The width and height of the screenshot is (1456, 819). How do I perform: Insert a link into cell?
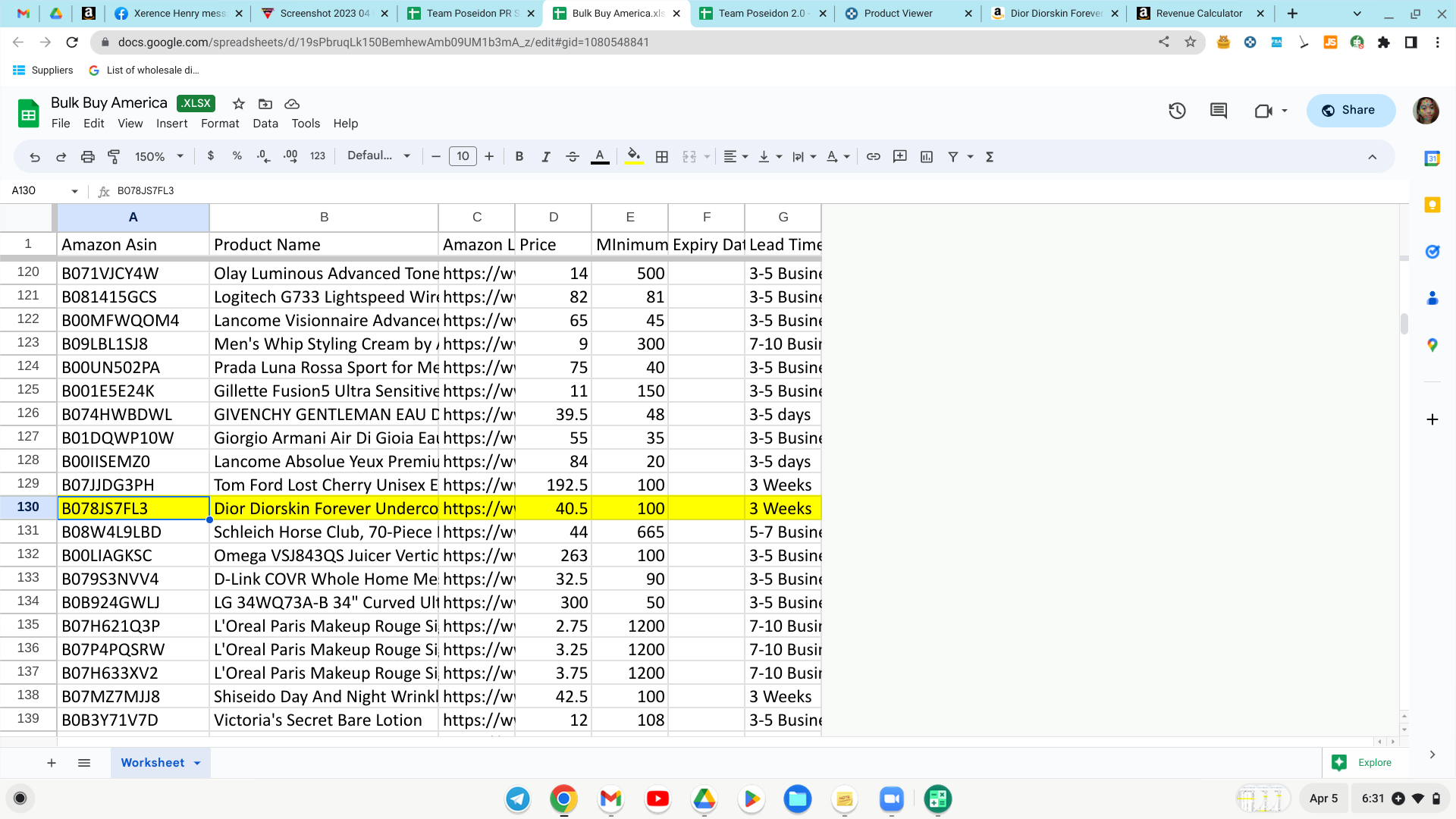coord(874,157)
